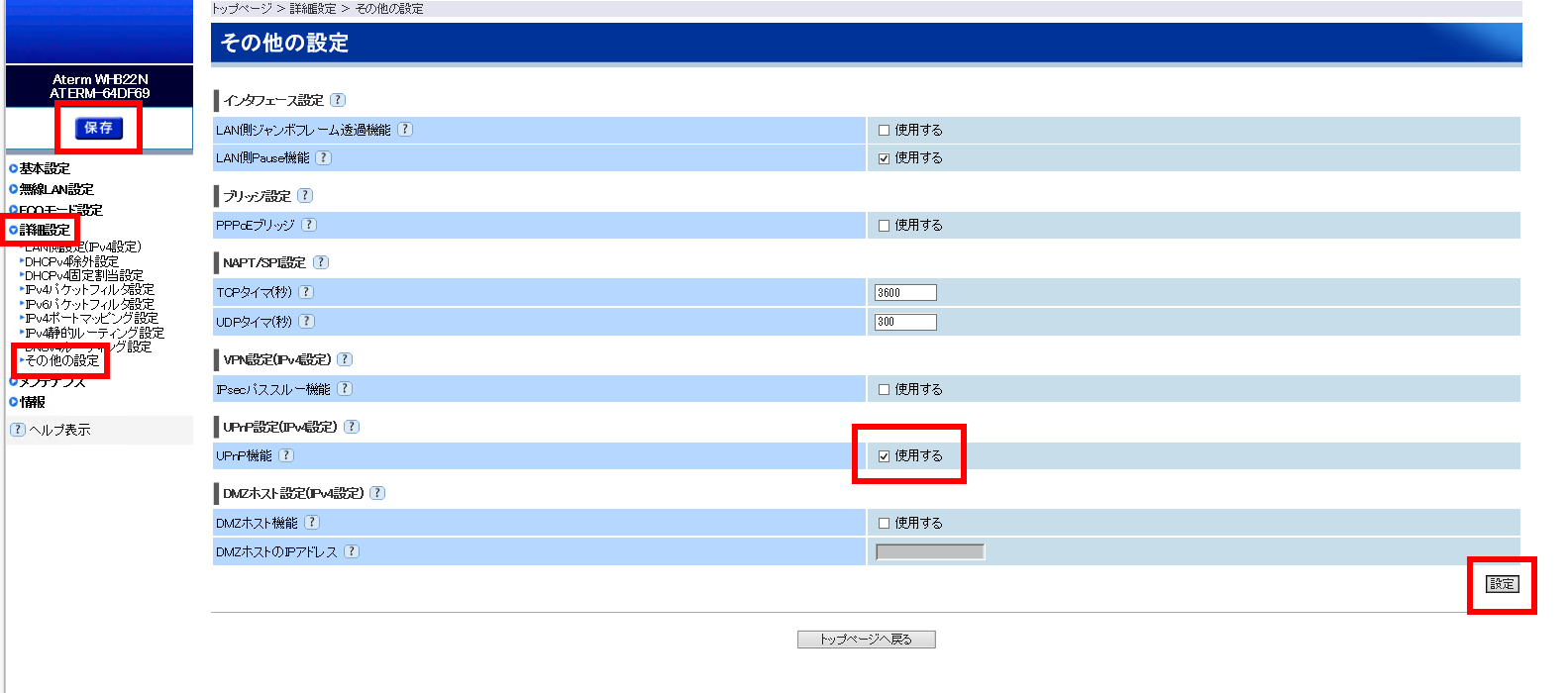Open help for IPsecパススルー機能
This screenshot has height=693, width=1568.
(x=345, y=389)
